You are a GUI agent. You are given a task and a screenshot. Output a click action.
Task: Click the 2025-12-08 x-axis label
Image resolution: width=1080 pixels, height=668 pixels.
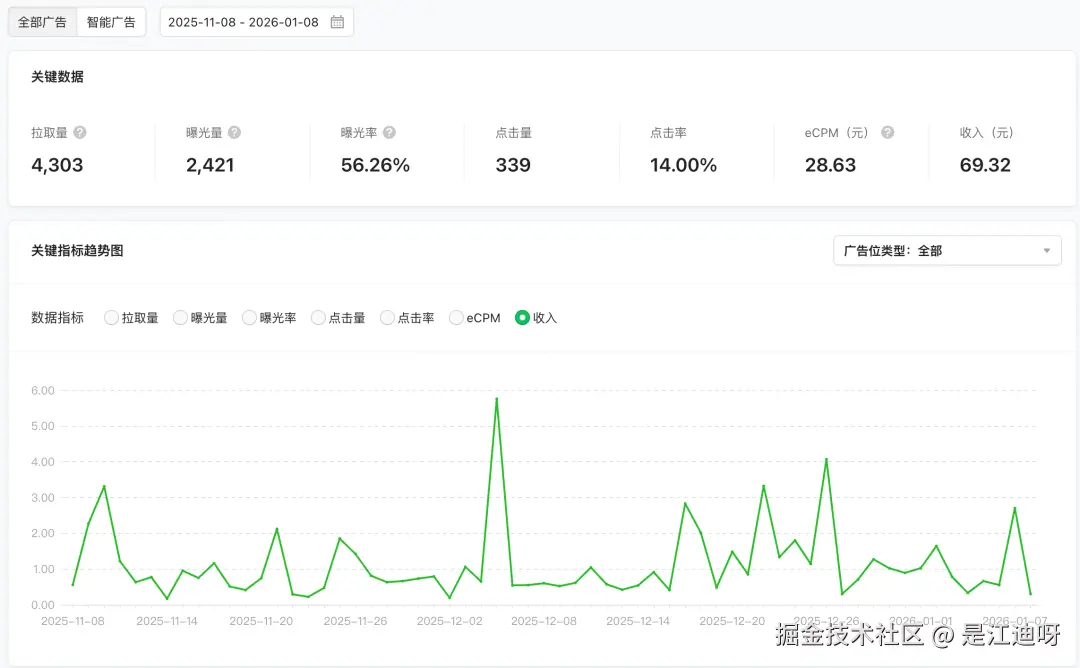(544, 621)
